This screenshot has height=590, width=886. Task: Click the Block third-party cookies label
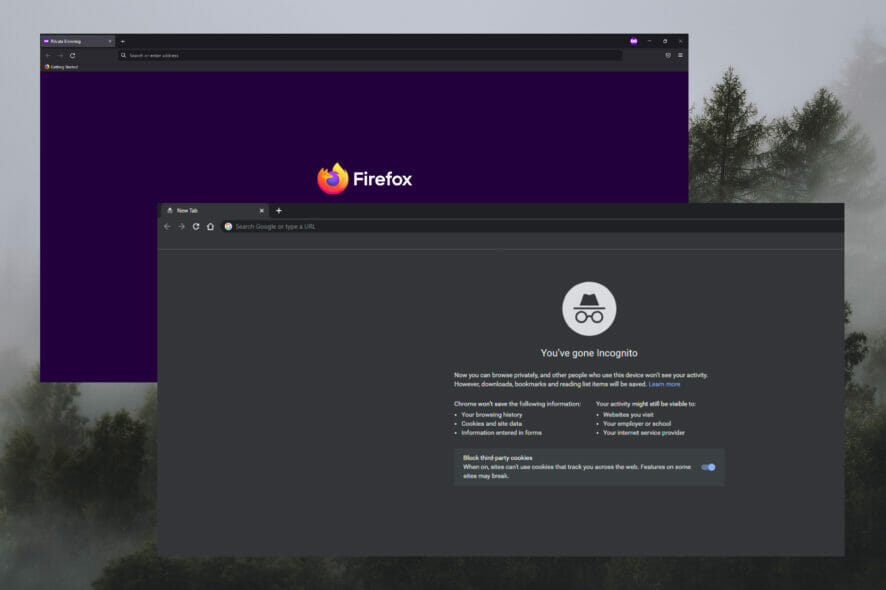coord(497,458)
